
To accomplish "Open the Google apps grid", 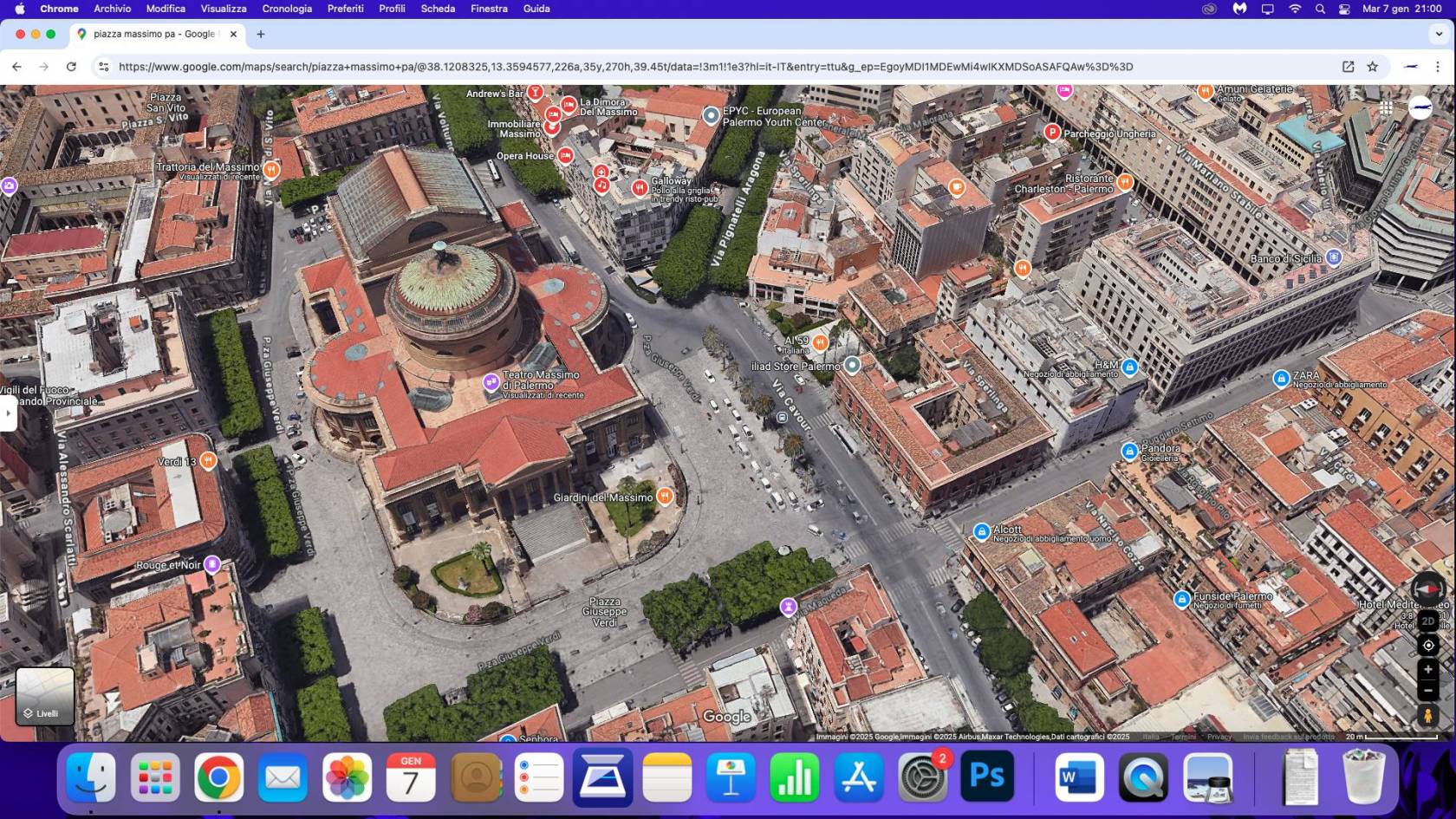I will [x=1386, y=107].
